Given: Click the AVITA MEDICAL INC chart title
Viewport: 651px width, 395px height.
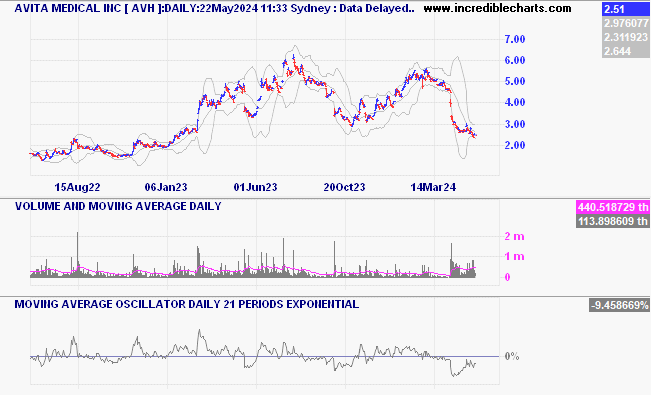Looking at the screenshot, I should (x=214, y=8).
